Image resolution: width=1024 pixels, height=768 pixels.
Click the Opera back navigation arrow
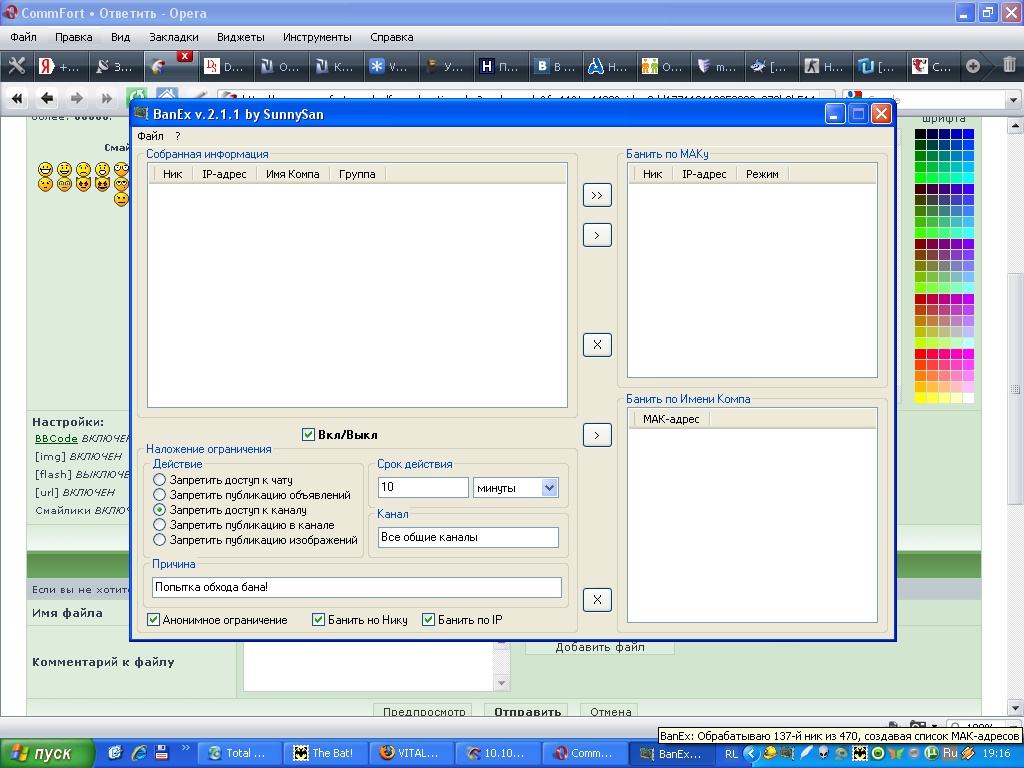(x=47, y=98)
